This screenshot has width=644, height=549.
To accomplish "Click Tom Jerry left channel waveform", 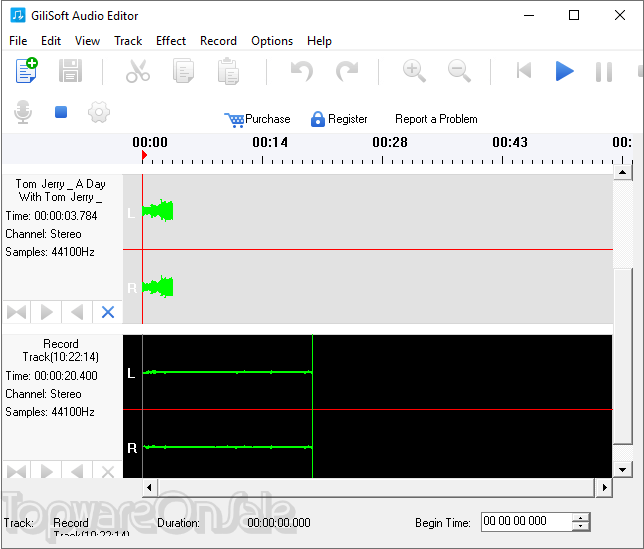I will point(158,211).
